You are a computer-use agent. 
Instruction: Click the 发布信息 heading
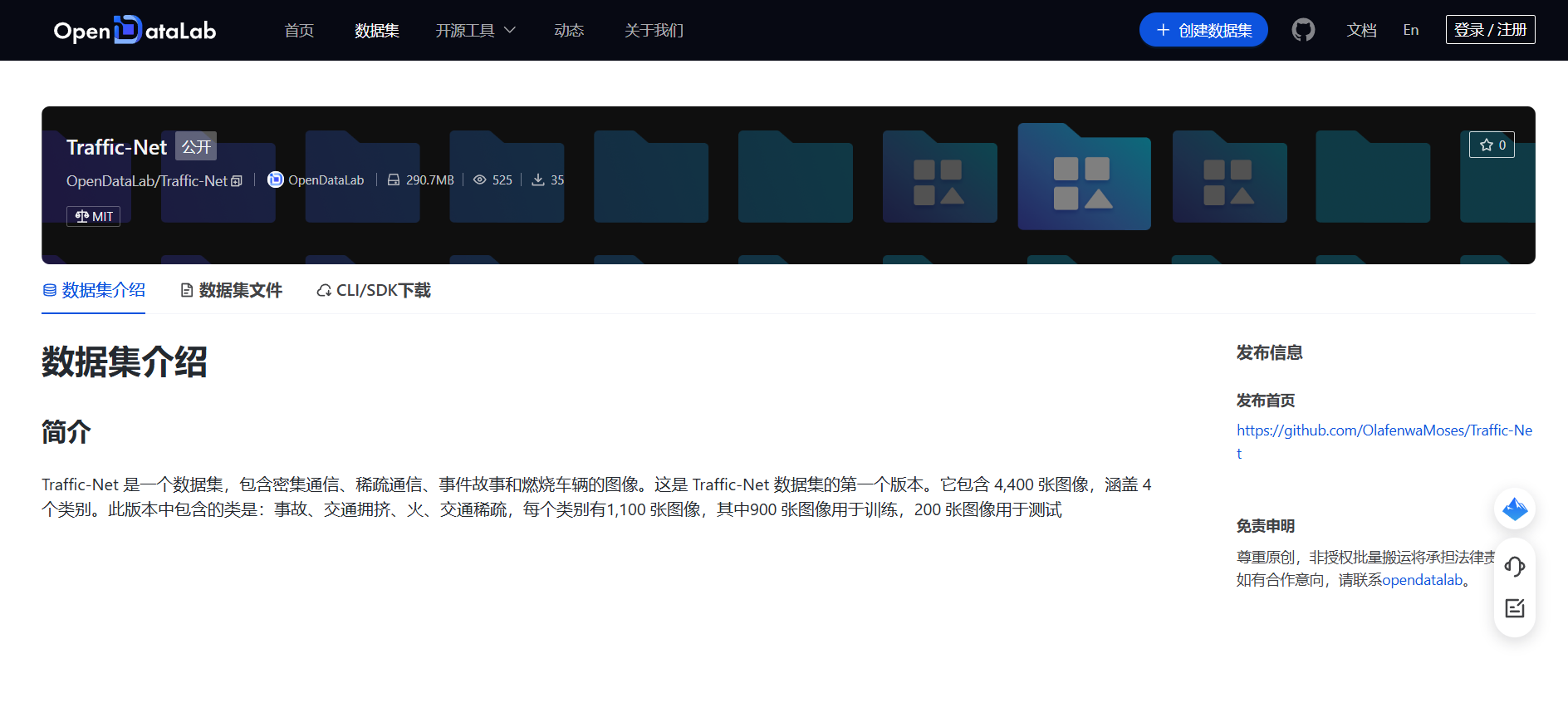click(1269, 352)
